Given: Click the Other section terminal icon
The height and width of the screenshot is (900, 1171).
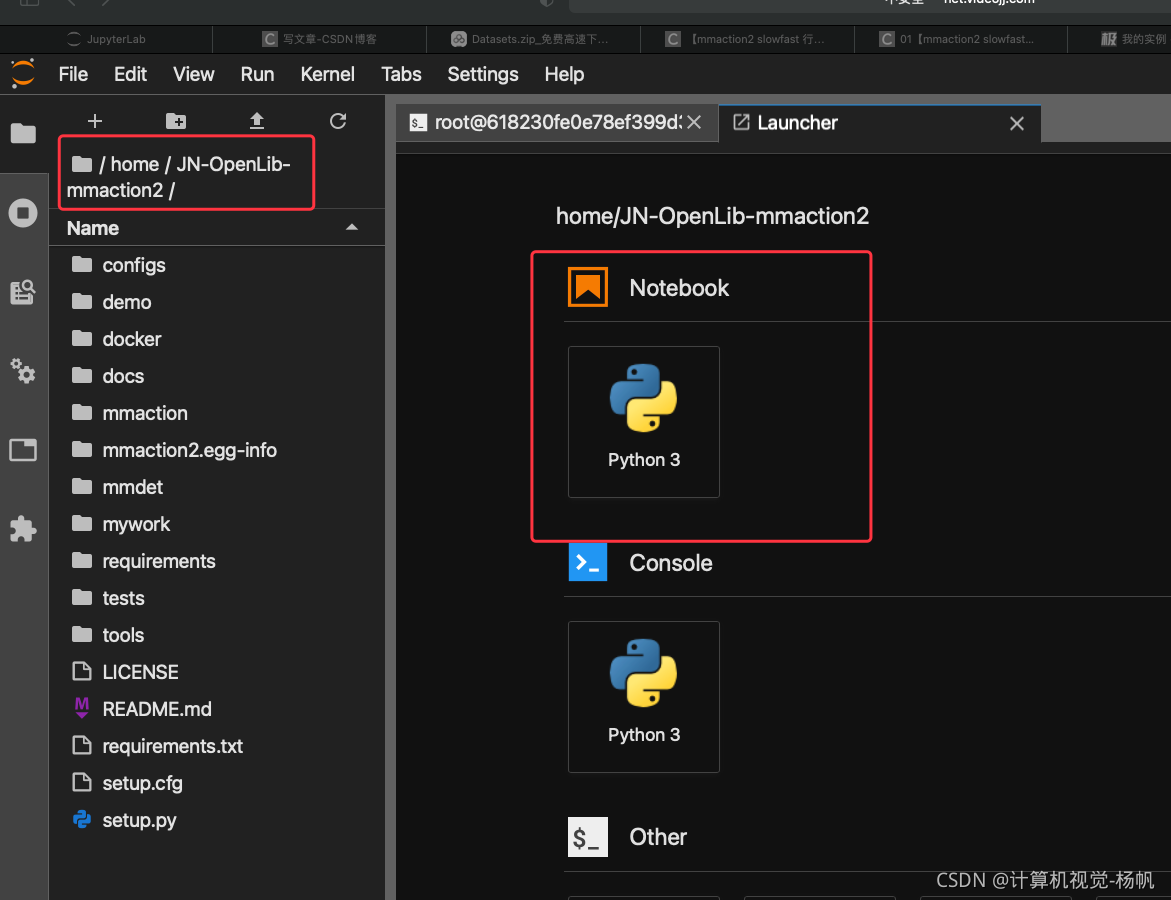Looking at the screenshot, I should (x=588, y=837).
